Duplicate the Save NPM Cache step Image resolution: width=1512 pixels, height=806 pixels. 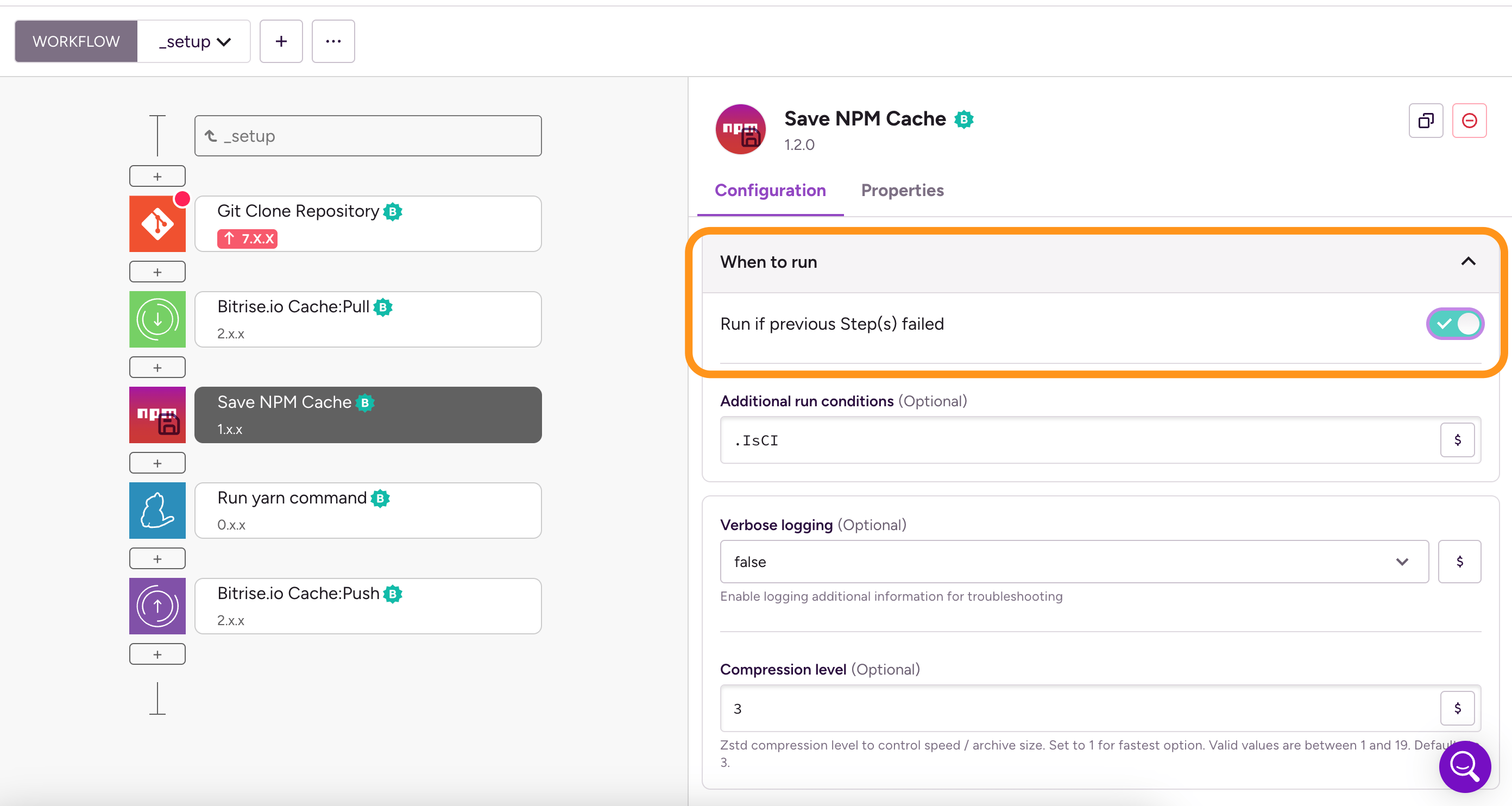pos(1425,121)
